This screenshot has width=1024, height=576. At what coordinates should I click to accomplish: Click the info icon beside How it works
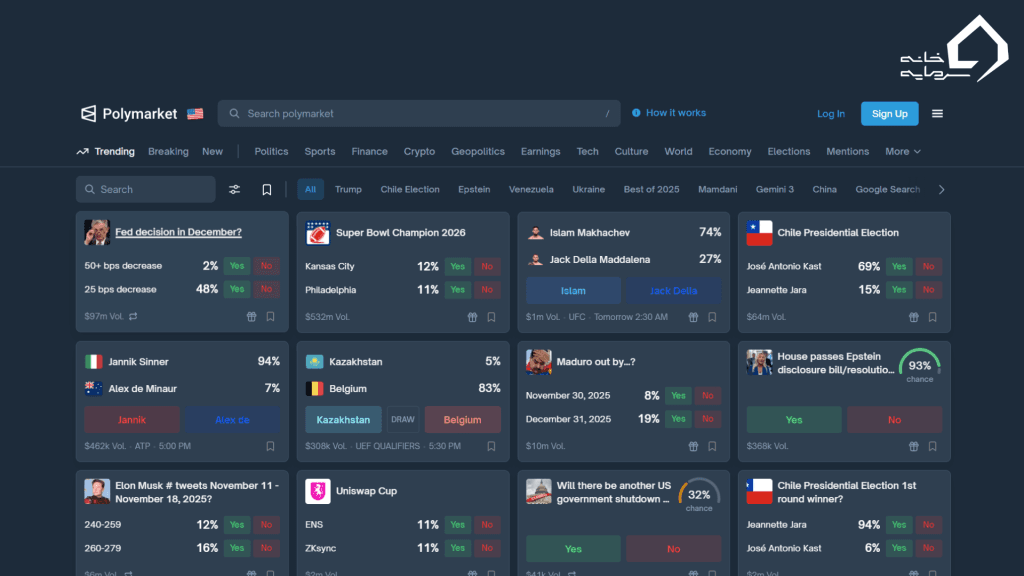tap(636, 113)
